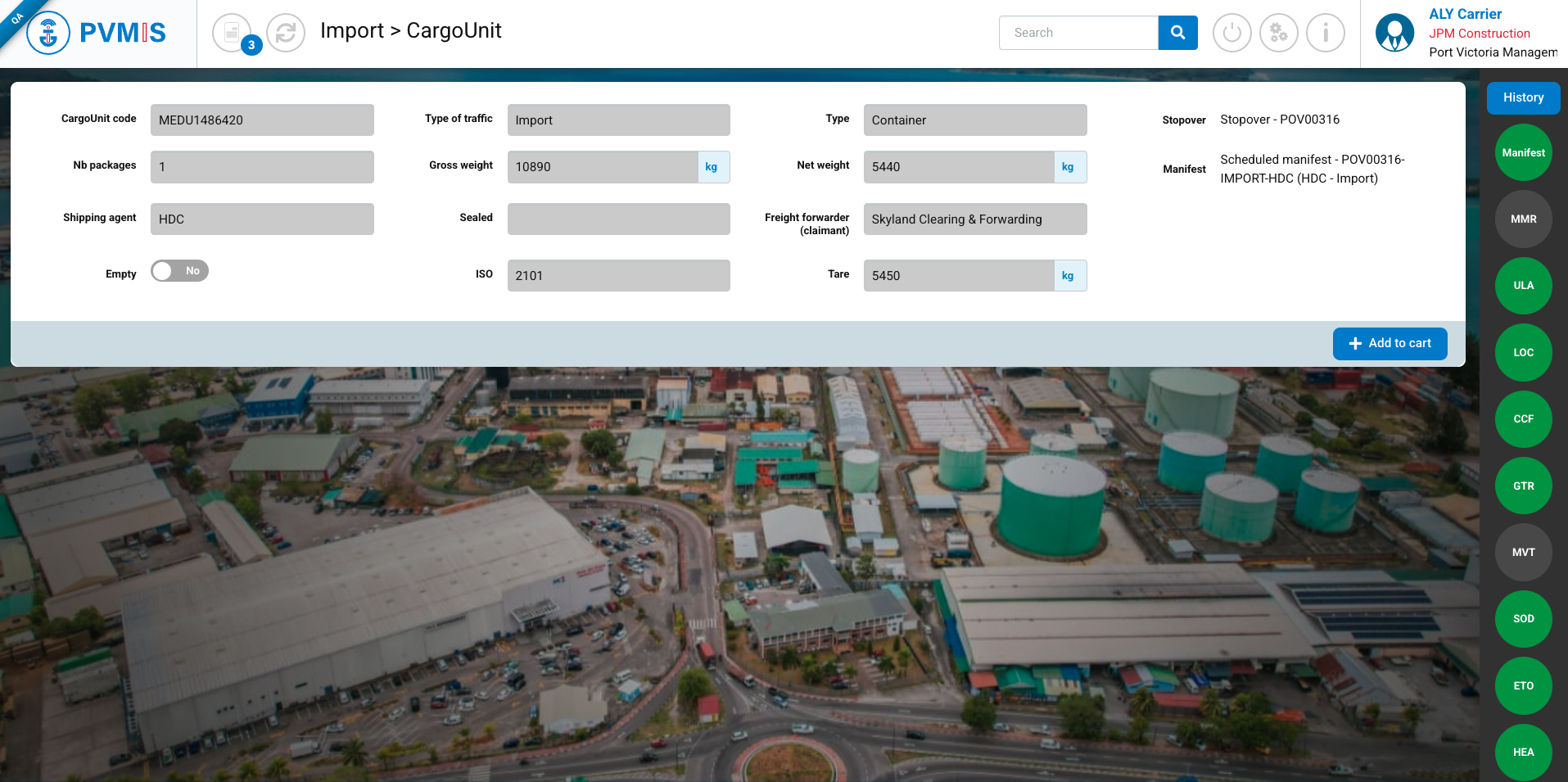Viewport: 1568px width, 782px height.
Task: Select the MMR step circle
Action: [1523, 219]
